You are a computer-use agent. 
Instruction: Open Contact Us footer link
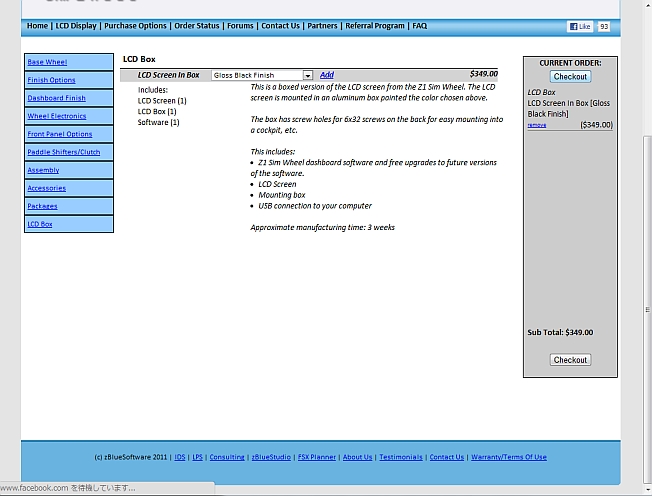447,457
